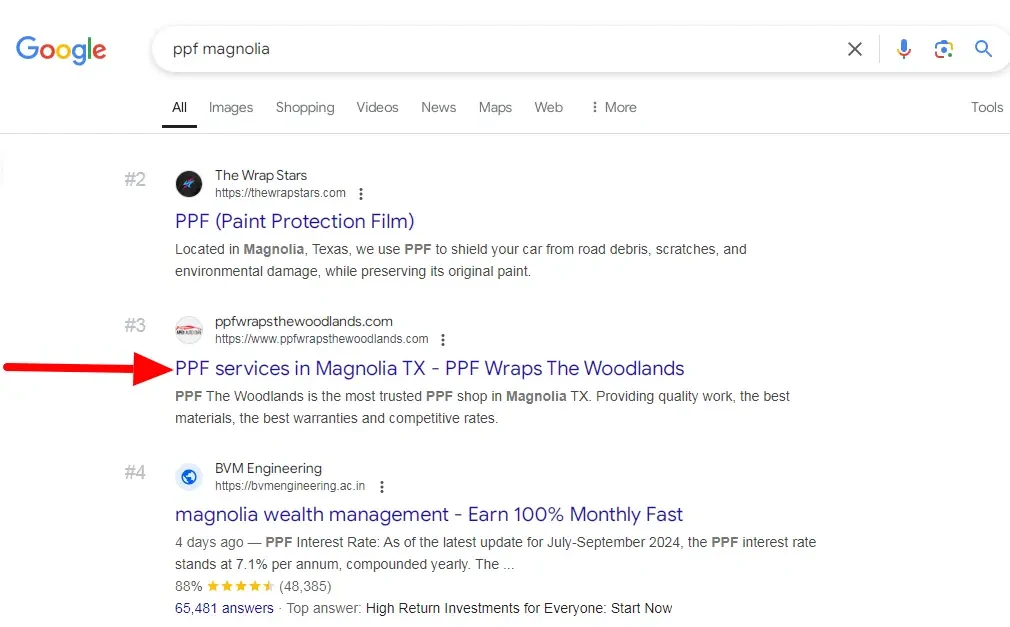The width and height of the screenshot is (1010, 627).
Task: Open PPF services in Magnolia TX link
Action: tap(429, 368)
